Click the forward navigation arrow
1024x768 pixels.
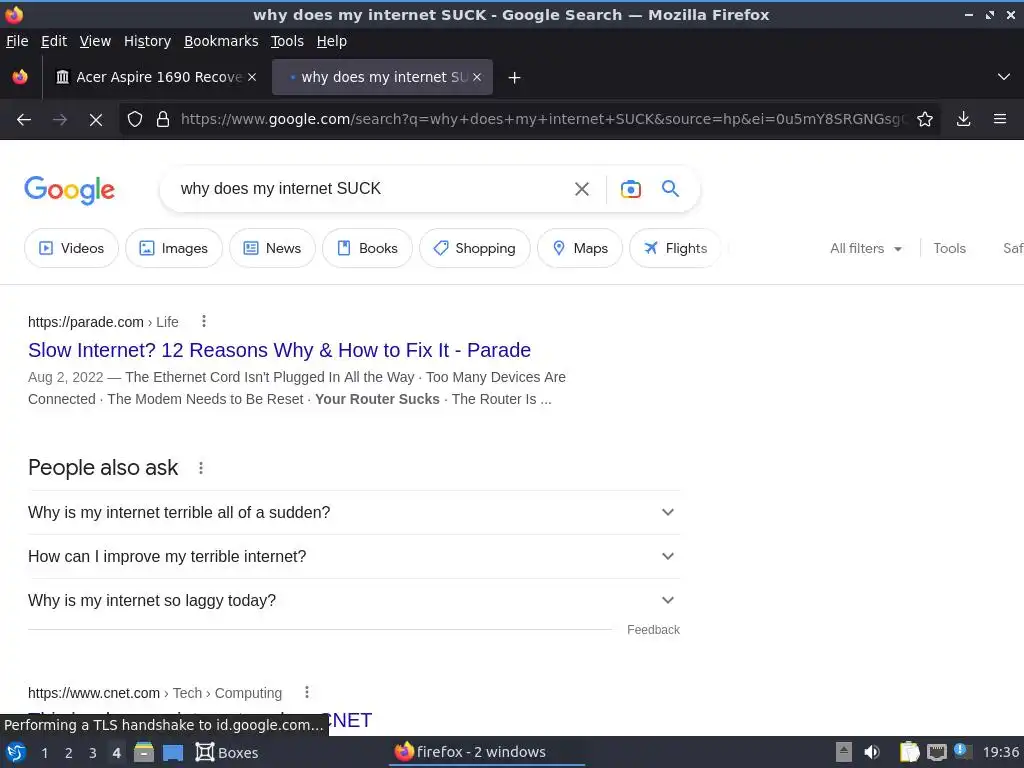pyautogui.click(x=60, y=120)
